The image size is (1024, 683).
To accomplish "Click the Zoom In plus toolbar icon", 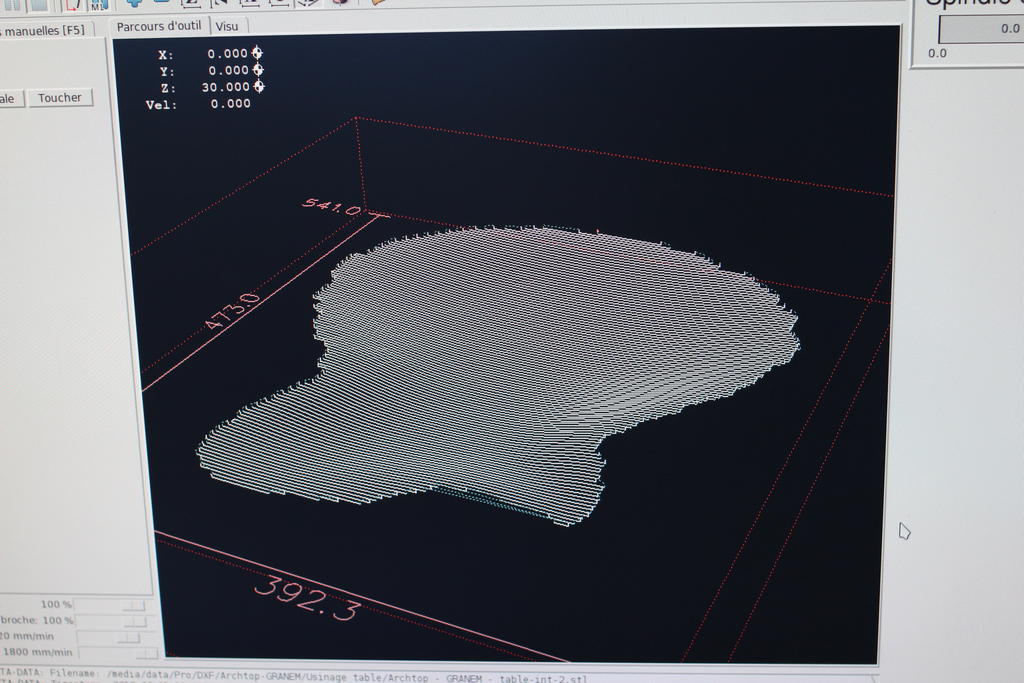I will 133,2.
